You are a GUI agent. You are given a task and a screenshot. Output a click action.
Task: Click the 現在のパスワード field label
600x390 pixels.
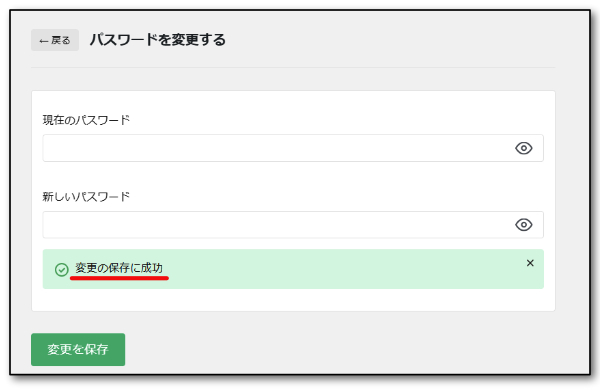(x=86, y=120)
